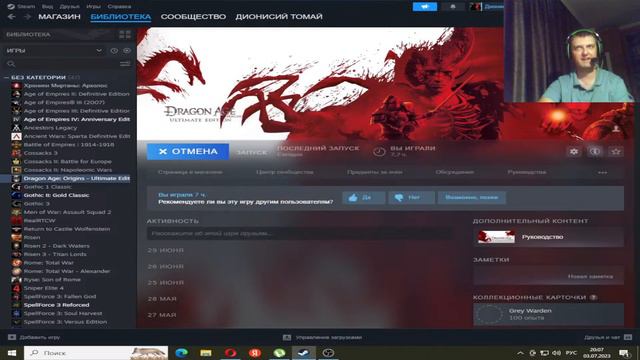Open the Руководства link
The height and width of the screenshot is (360, 640).
(527, 172)
